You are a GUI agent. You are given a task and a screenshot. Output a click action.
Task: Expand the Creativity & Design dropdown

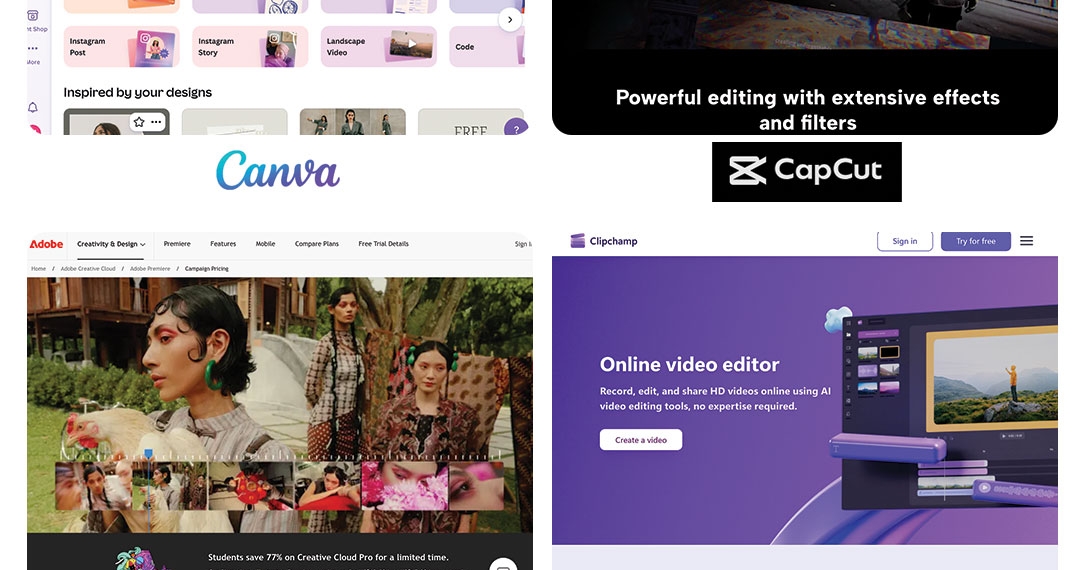click(111, 244)
